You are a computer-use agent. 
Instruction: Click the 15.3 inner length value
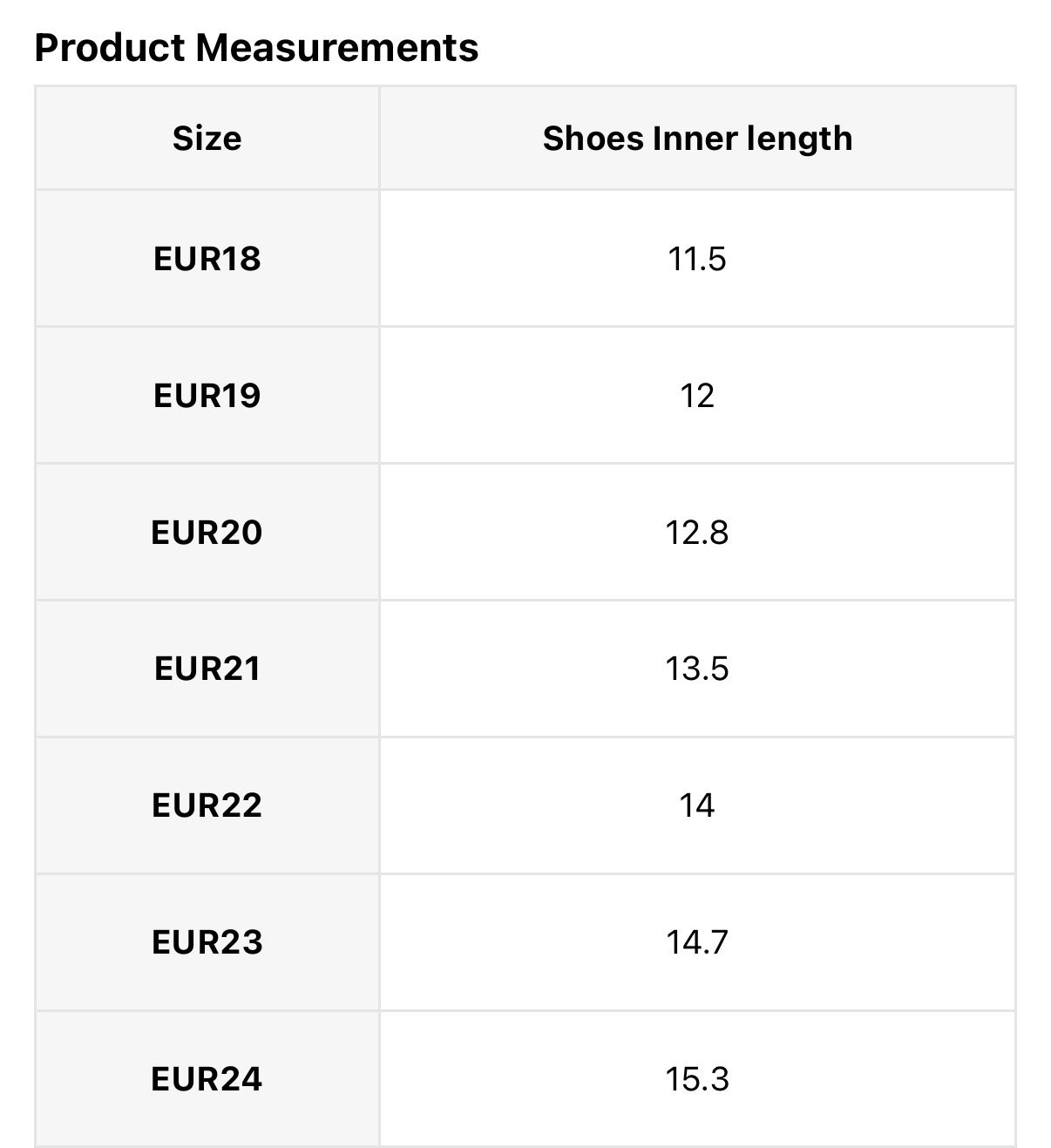click(x=697, y=1079)
